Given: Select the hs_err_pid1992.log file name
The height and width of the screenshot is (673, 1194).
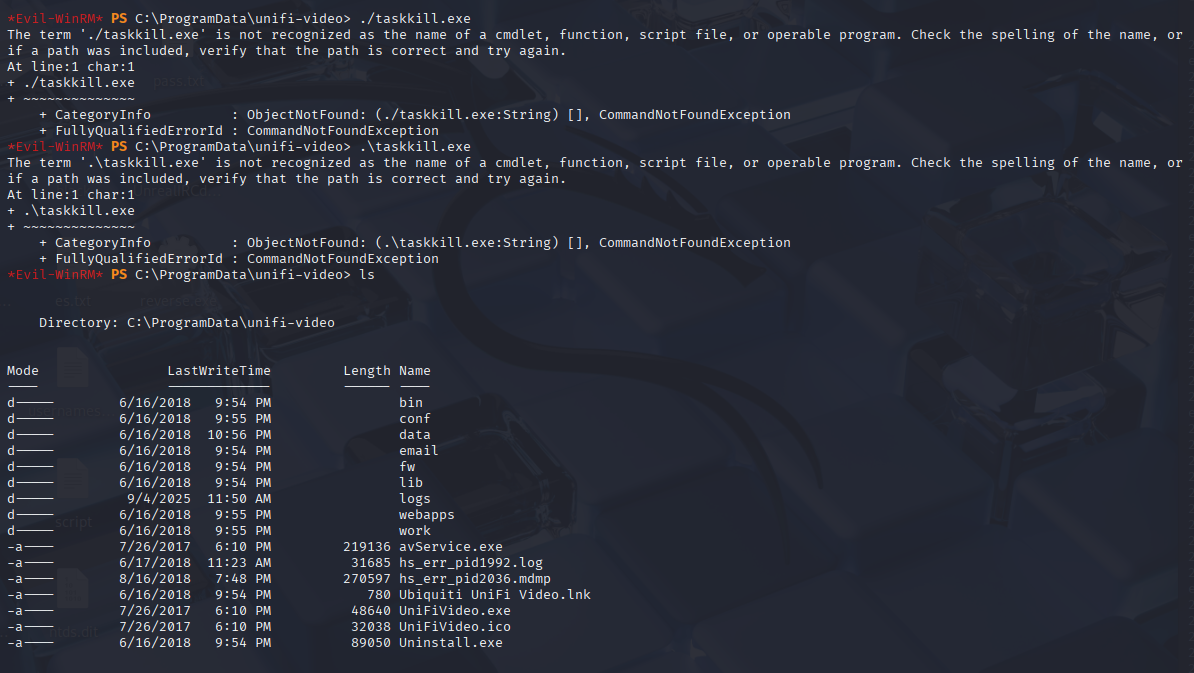Looking at the screenshot, I should [x=471, y=563].
